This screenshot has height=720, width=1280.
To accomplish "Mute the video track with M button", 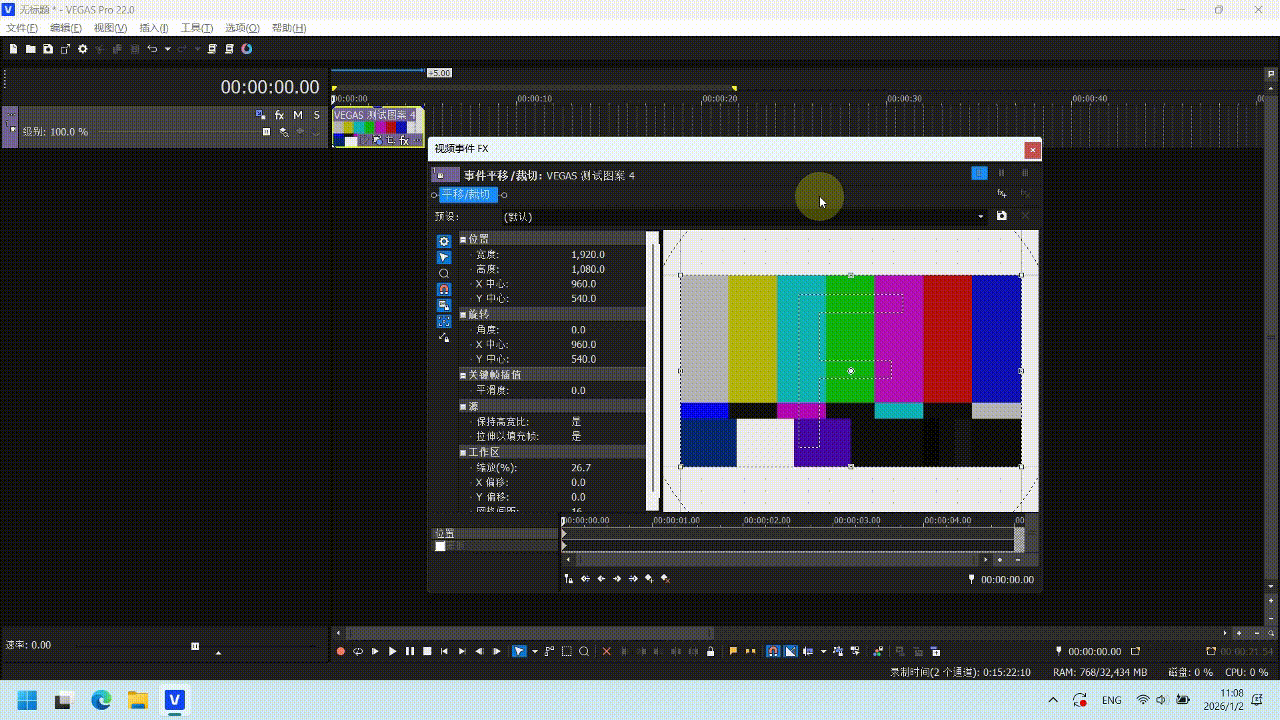I will click(298, 116).
